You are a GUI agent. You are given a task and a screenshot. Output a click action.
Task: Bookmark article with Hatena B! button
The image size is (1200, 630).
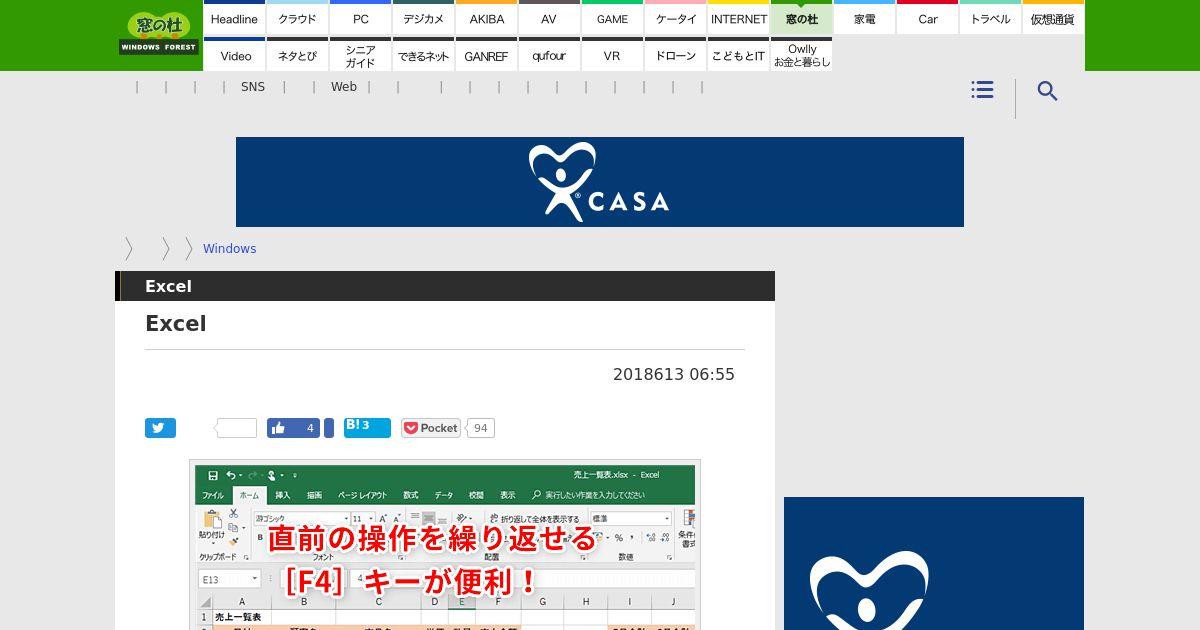tap(367, 427)
